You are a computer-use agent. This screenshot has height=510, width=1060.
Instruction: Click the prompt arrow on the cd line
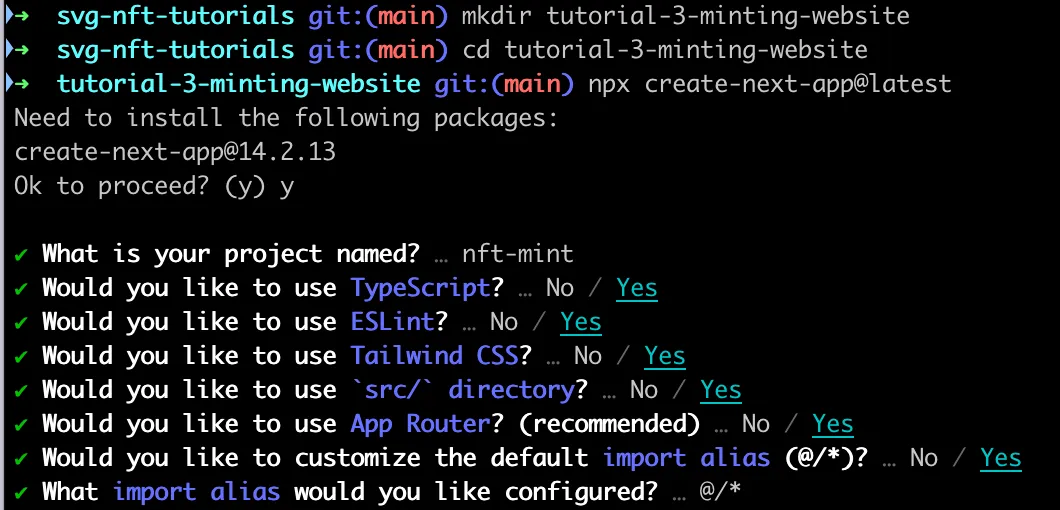[21, 49]
